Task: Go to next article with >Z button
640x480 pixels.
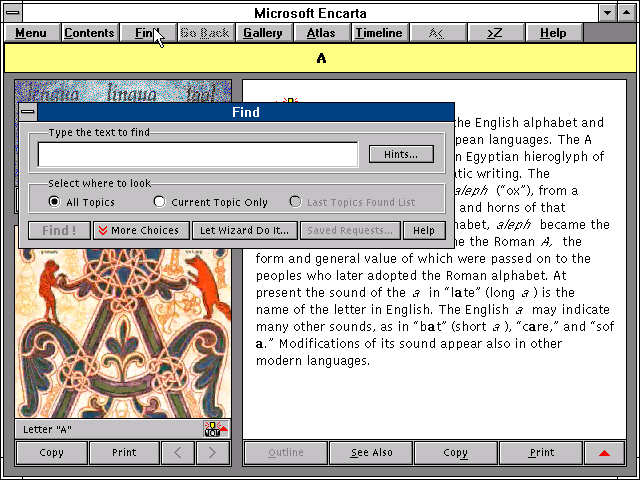Action: pos(495,33)
